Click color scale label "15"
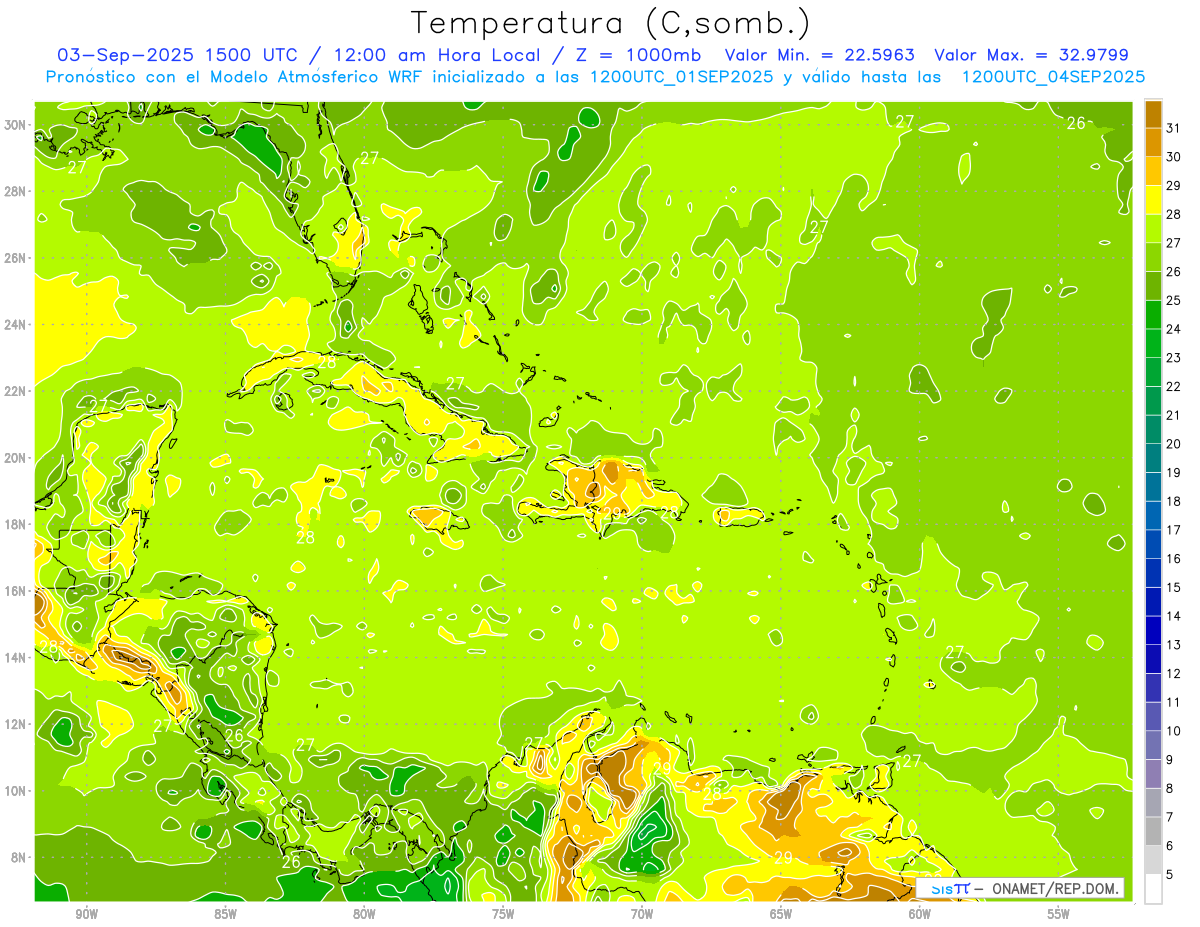Screen dimensions: 1200x927 click(1174, 587)
